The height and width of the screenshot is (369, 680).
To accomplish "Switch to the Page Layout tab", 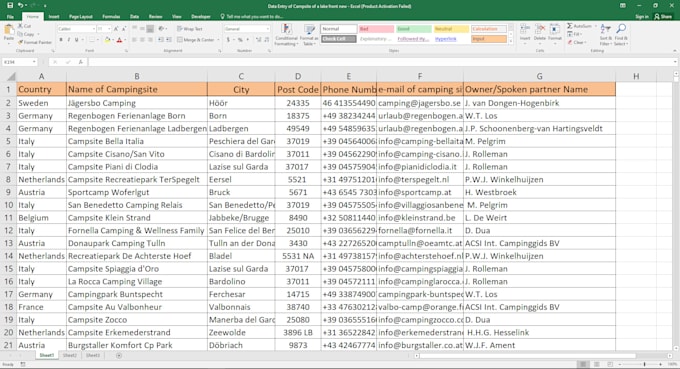I will click(x=81, y=16).
